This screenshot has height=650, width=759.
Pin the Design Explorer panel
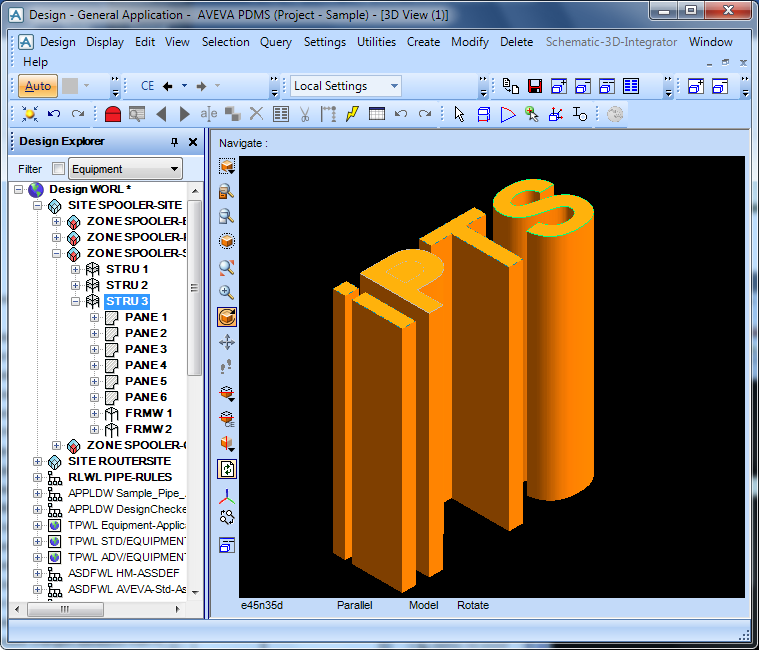[174, 142]
